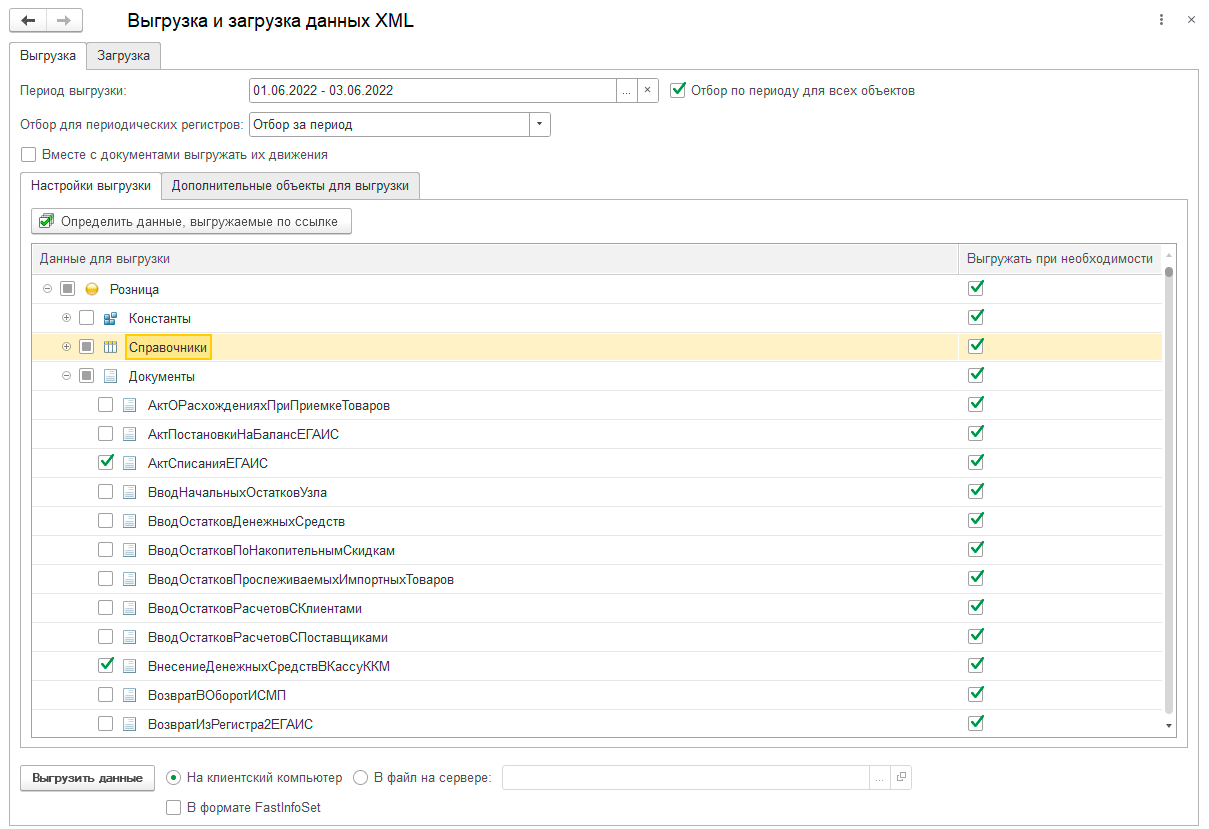Open the three-dot more options menu
1209x829 pixels.
point(1161,20)
